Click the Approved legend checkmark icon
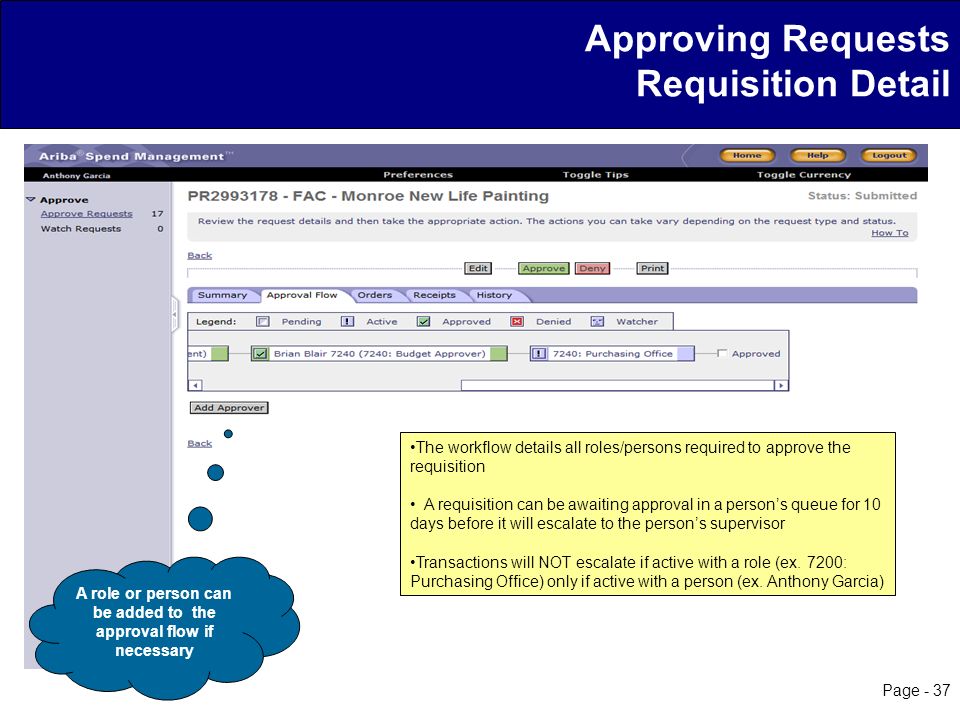 423,321
